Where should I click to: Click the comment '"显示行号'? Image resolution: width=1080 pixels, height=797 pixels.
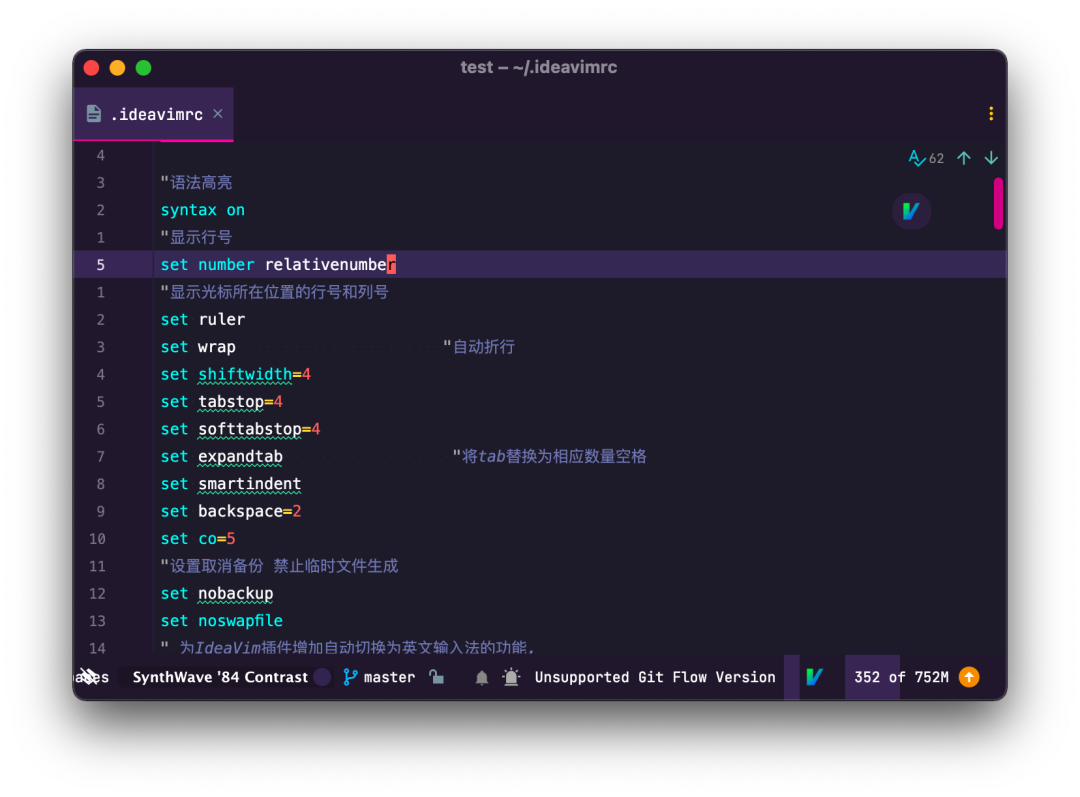click(x=196, y=238)
